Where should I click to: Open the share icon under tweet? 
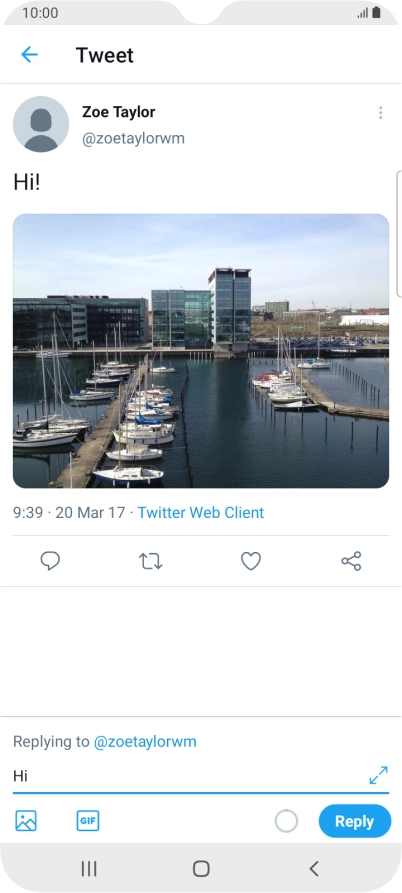(x=351, y=561)
